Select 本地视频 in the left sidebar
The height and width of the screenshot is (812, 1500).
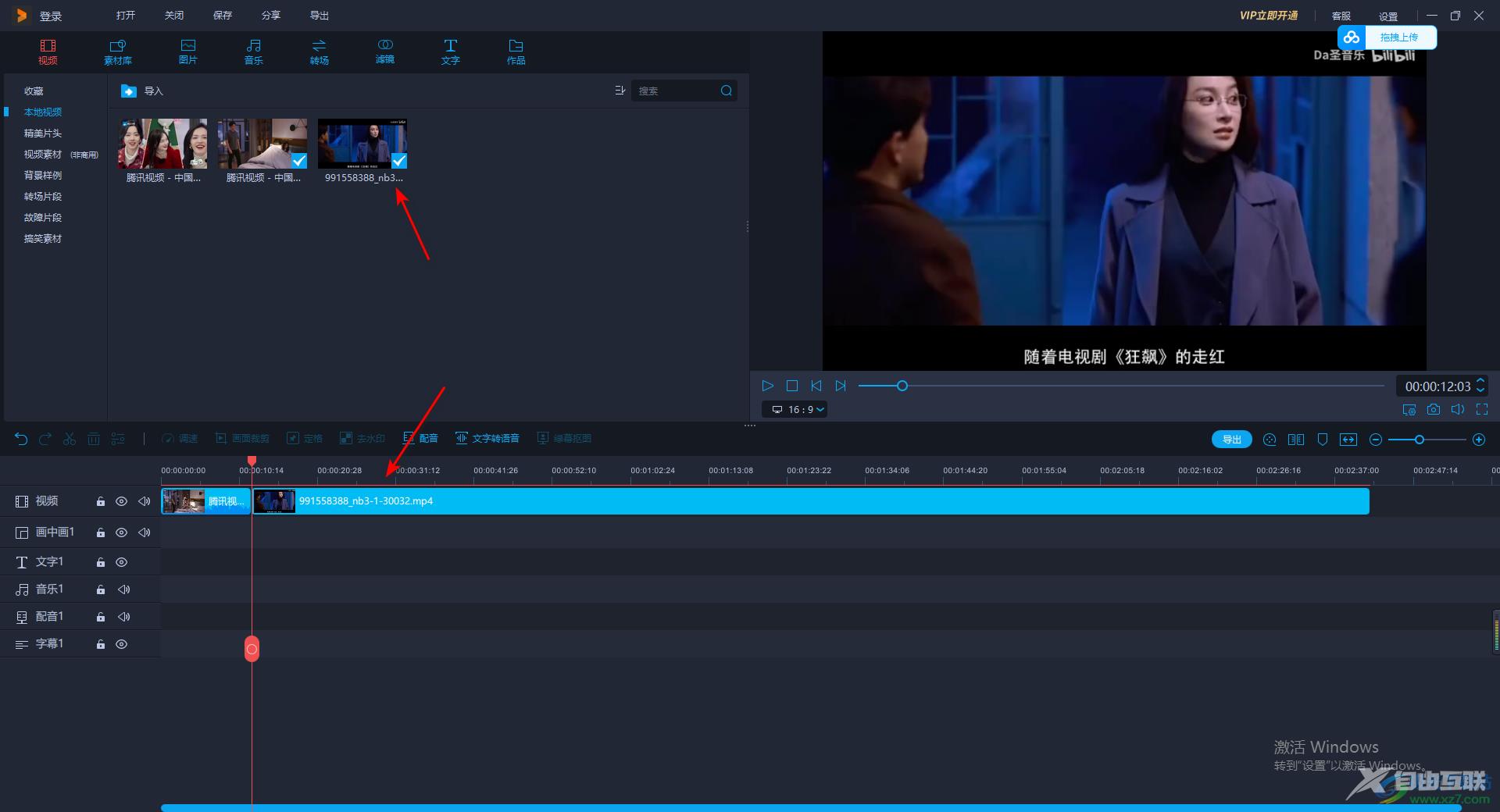(x=43, y=112)
